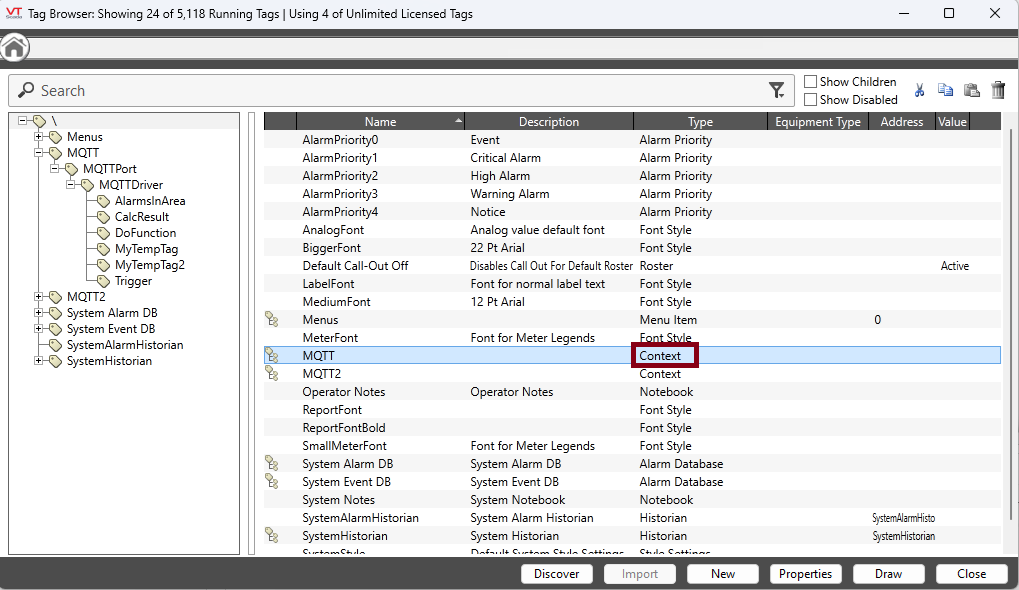Screen dimensions: 1019x590
Task: Open Properties for the selected tag
Action: pyautogui.click(x=805, y=574)
